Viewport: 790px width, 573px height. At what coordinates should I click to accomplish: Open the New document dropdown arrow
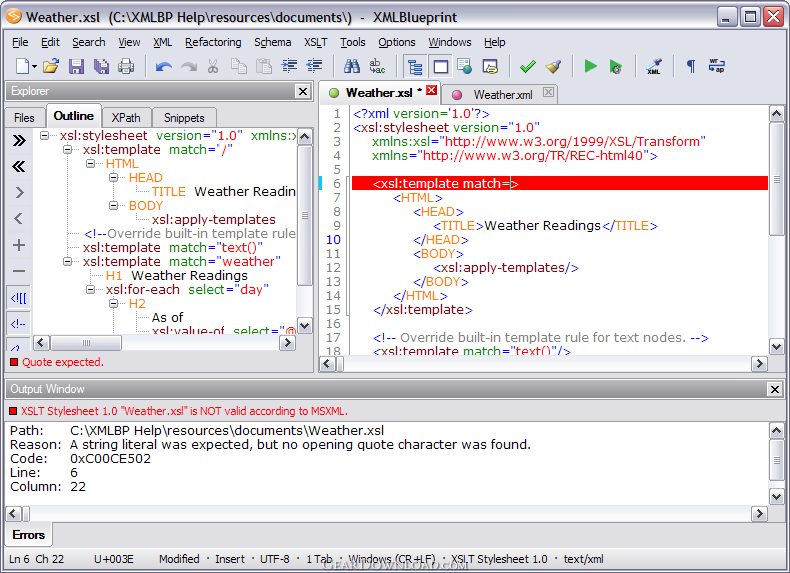[34, 67]
